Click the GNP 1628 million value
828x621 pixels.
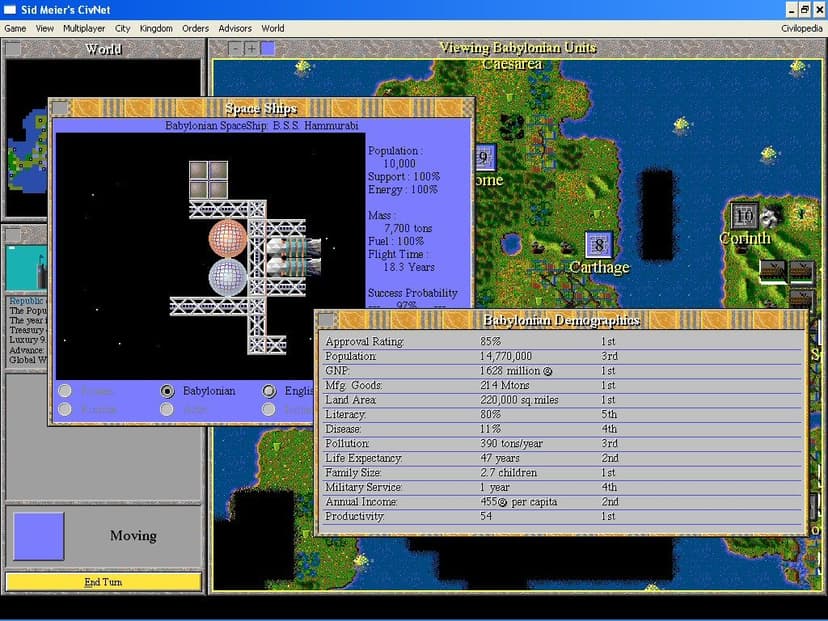click(x=515, y=371)
